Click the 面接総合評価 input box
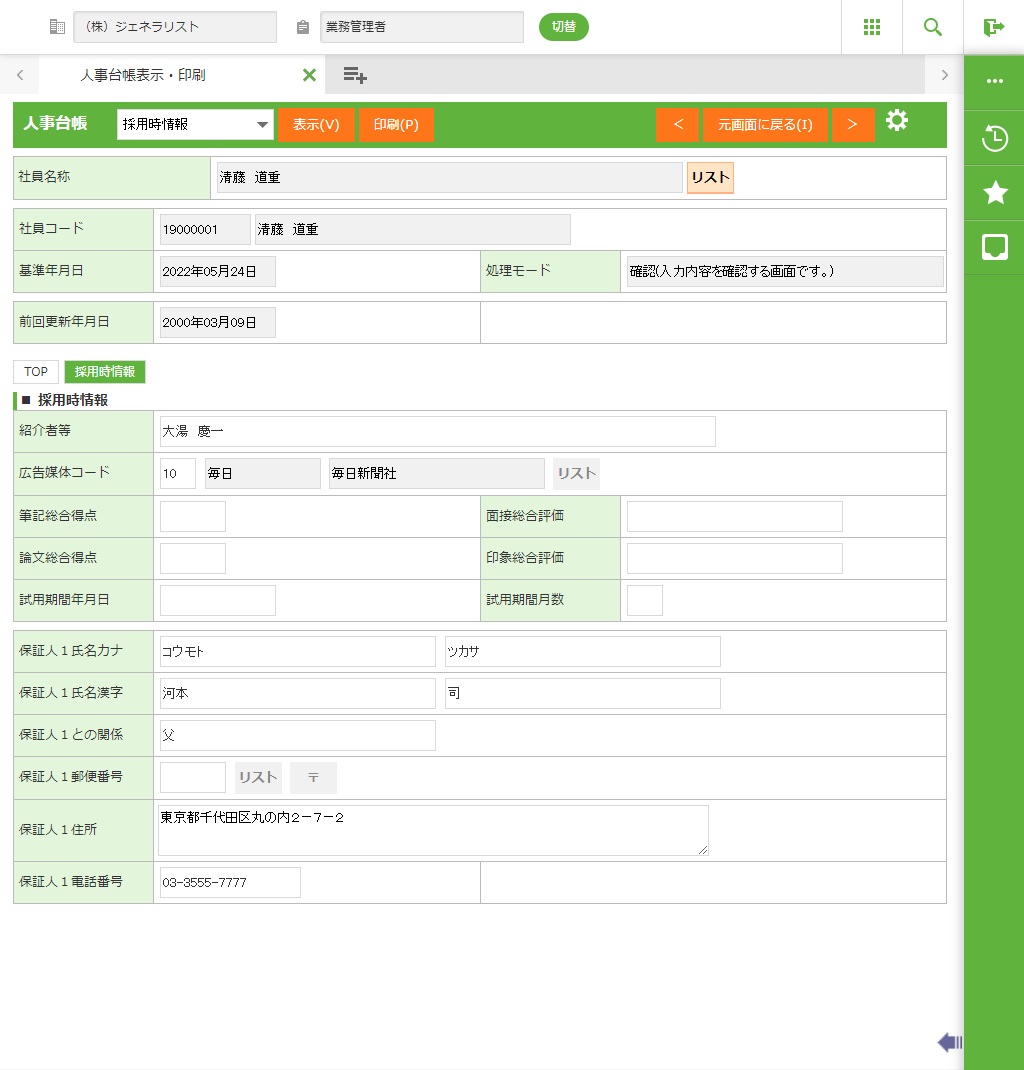This screenshot has height=1070, width=1024. [x=735, y=517]
